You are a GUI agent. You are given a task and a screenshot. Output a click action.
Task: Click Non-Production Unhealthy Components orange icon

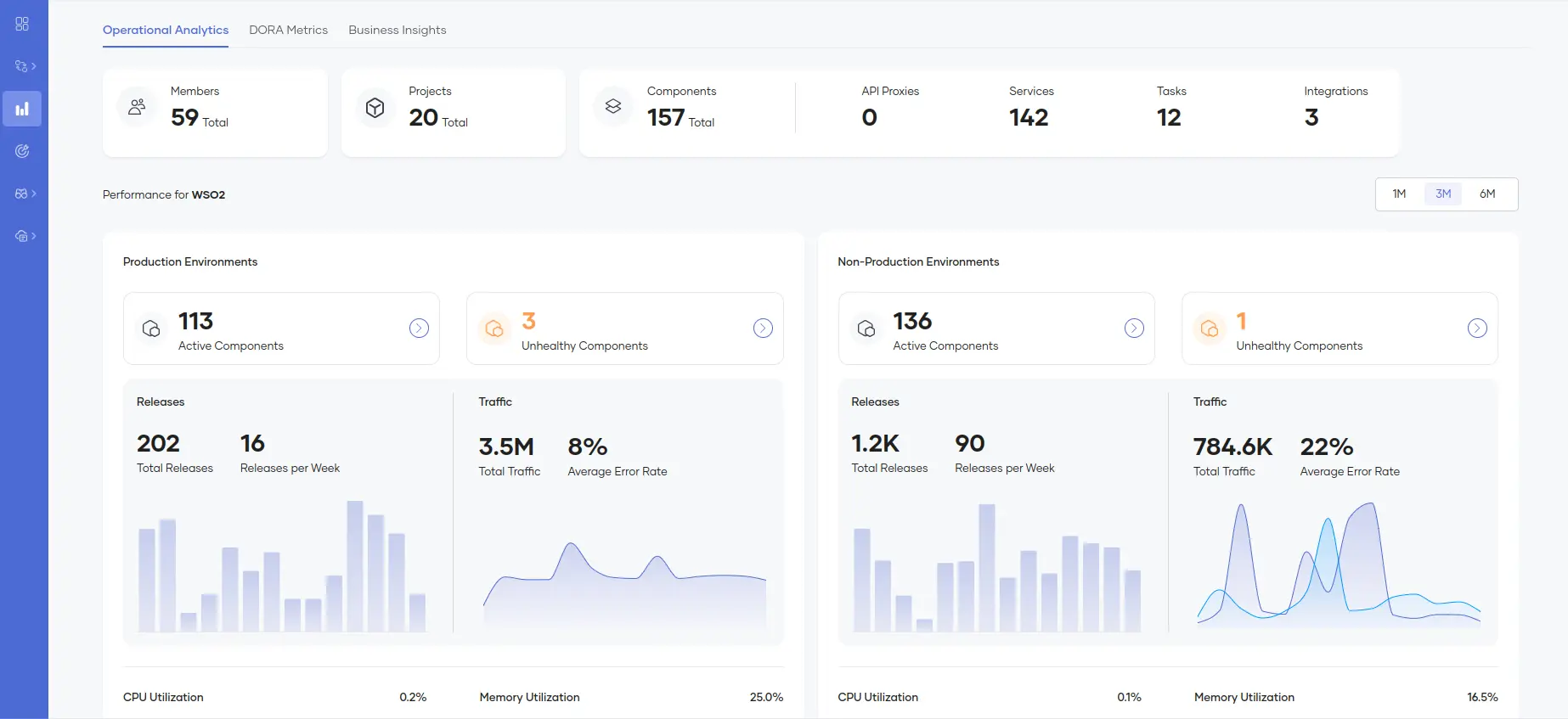tap(1210, 329)
